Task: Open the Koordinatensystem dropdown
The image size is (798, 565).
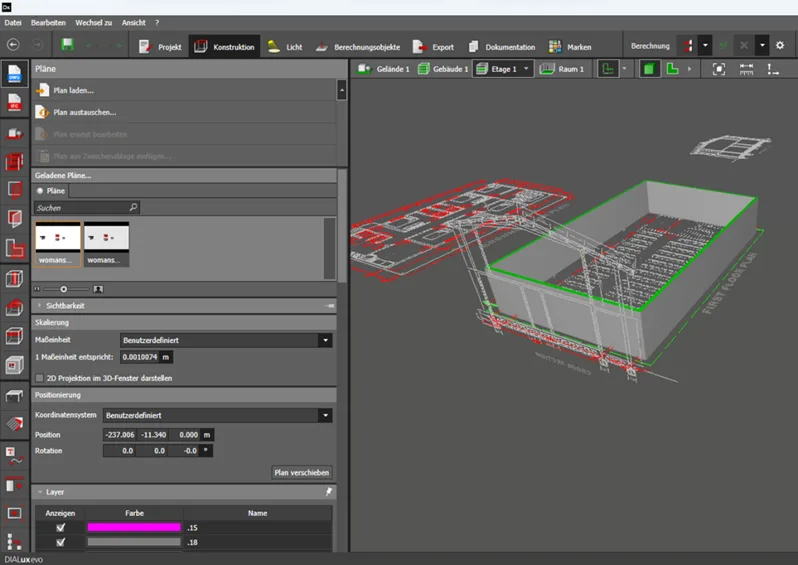Action: [x=326, y=415]
